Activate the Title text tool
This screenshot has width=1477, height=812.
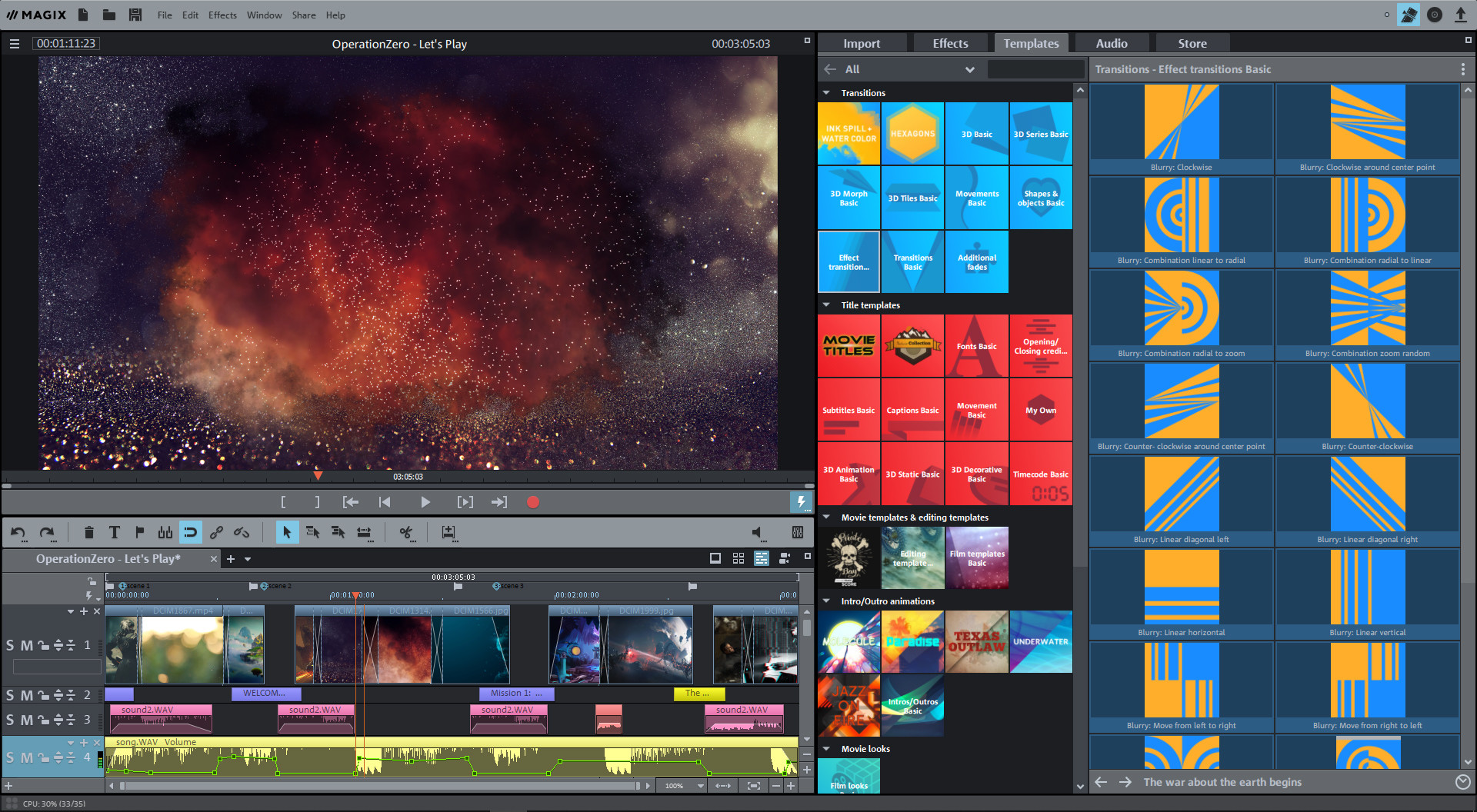pyautogui.click(x=114, y=532)
